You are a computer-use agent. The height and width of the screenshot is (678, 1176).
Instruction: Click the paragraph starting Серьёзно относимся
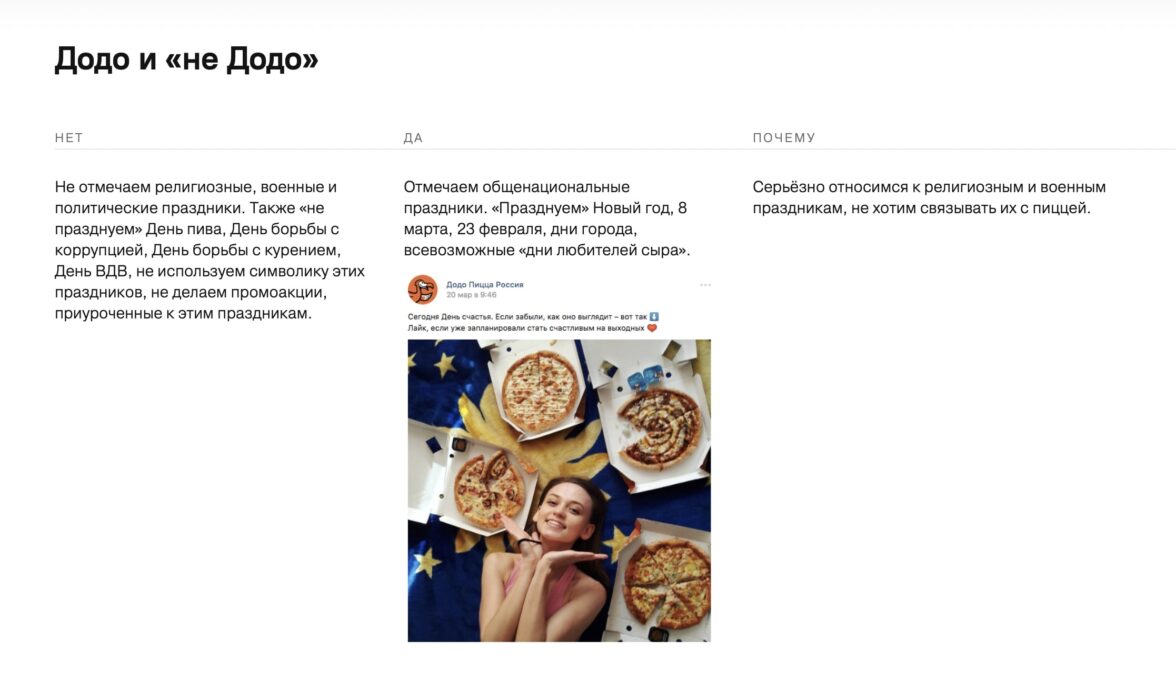(x=929, y=197)
